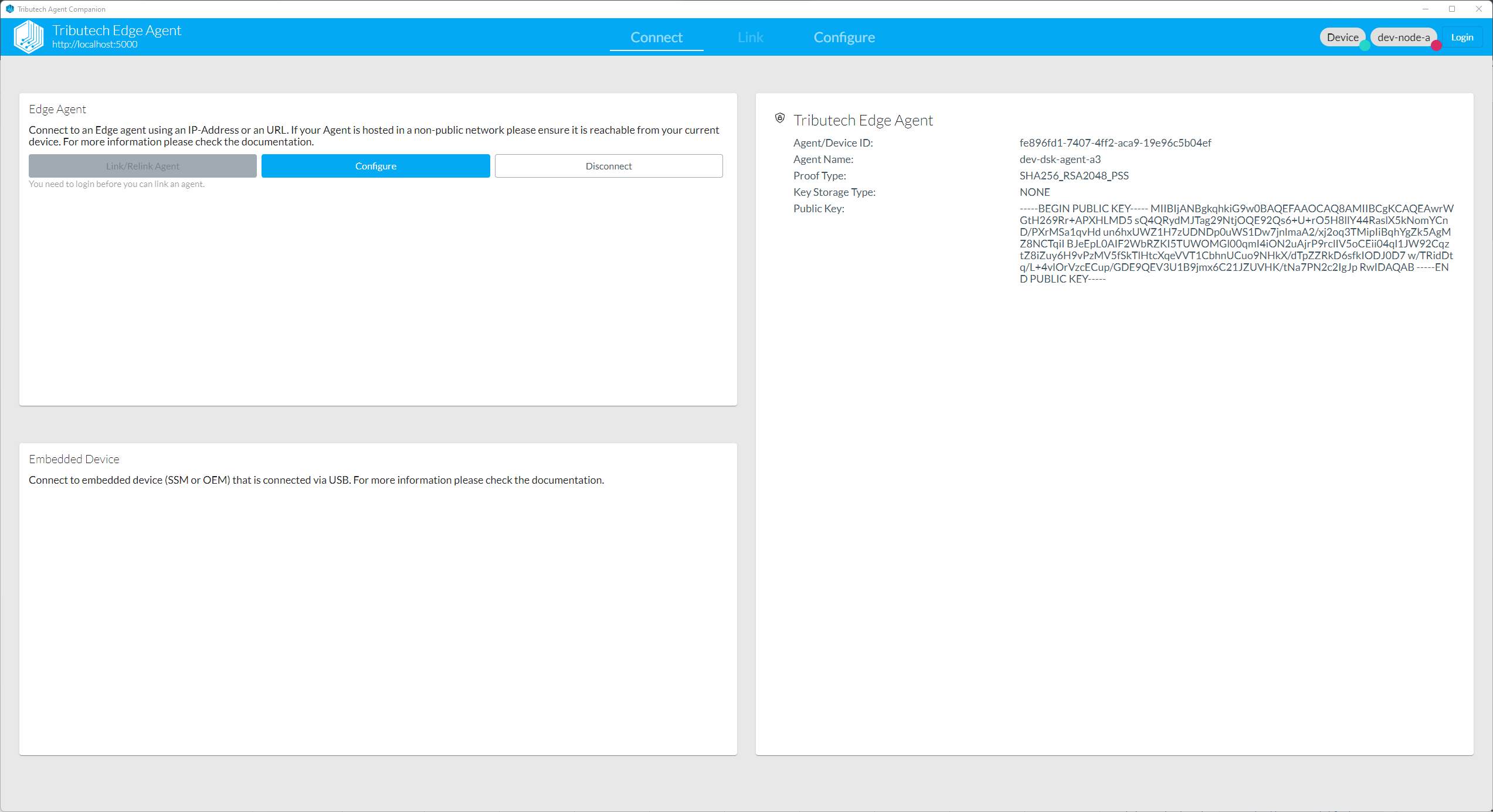
Task: Click the Edge Agent card heading
Action: pos(57,109)
